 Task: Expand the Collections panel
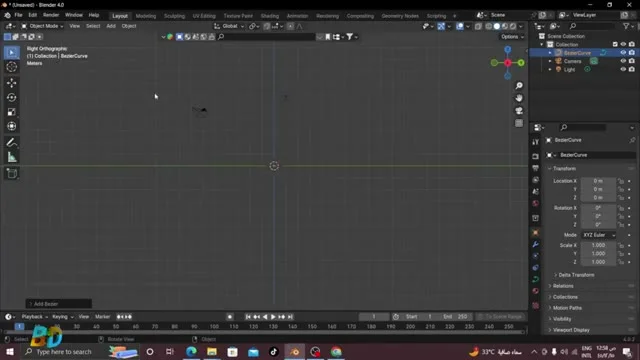(x=565, y=297)
